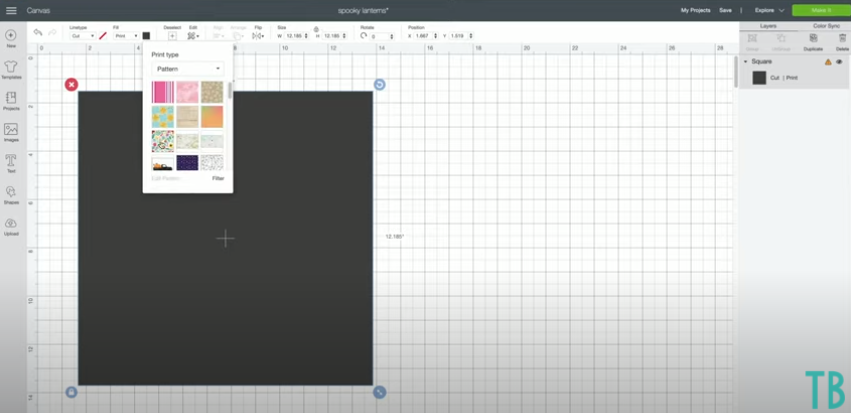Click the resize handle on the square

(x=379, y=392)
